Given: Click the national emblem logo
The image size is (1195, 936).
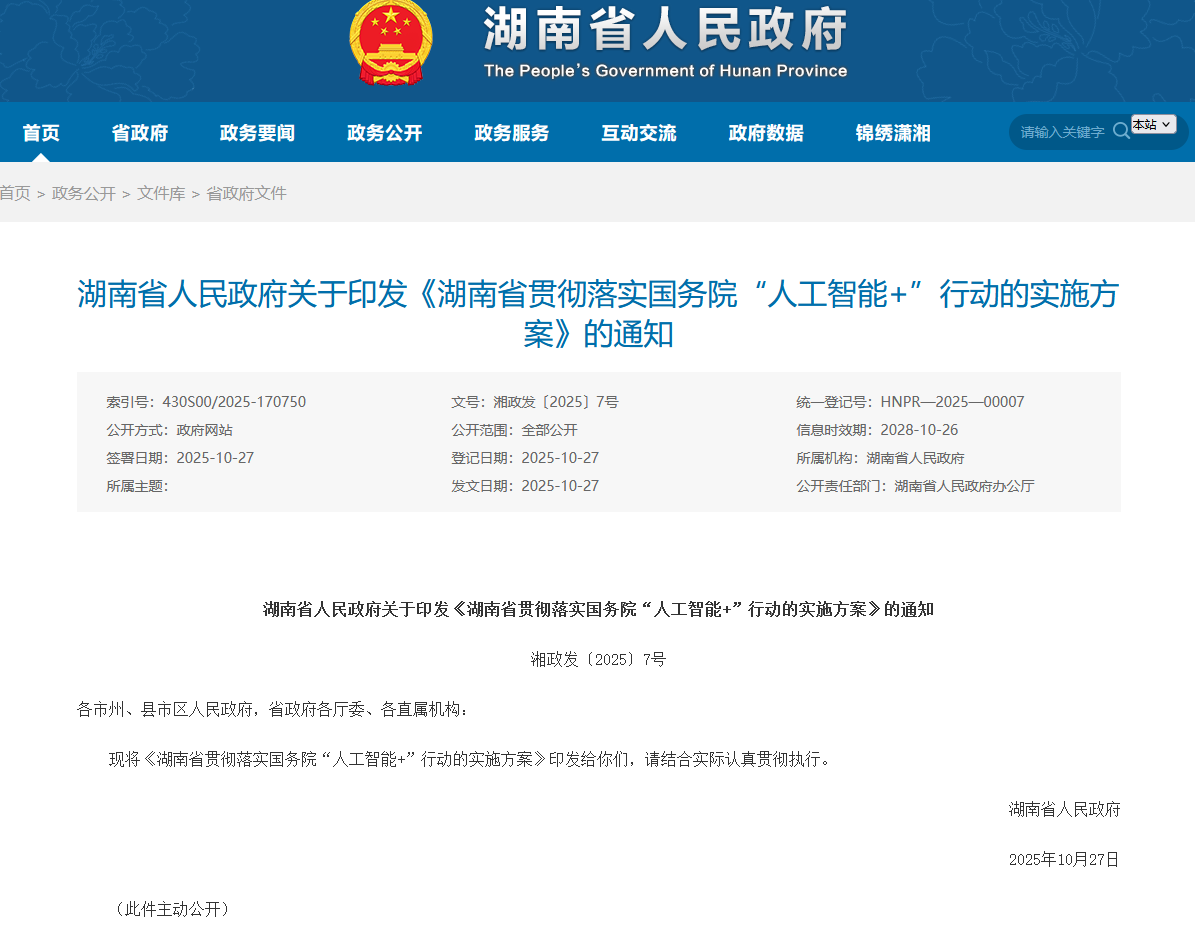Looking at the screenshot, I should click(389, 44).
